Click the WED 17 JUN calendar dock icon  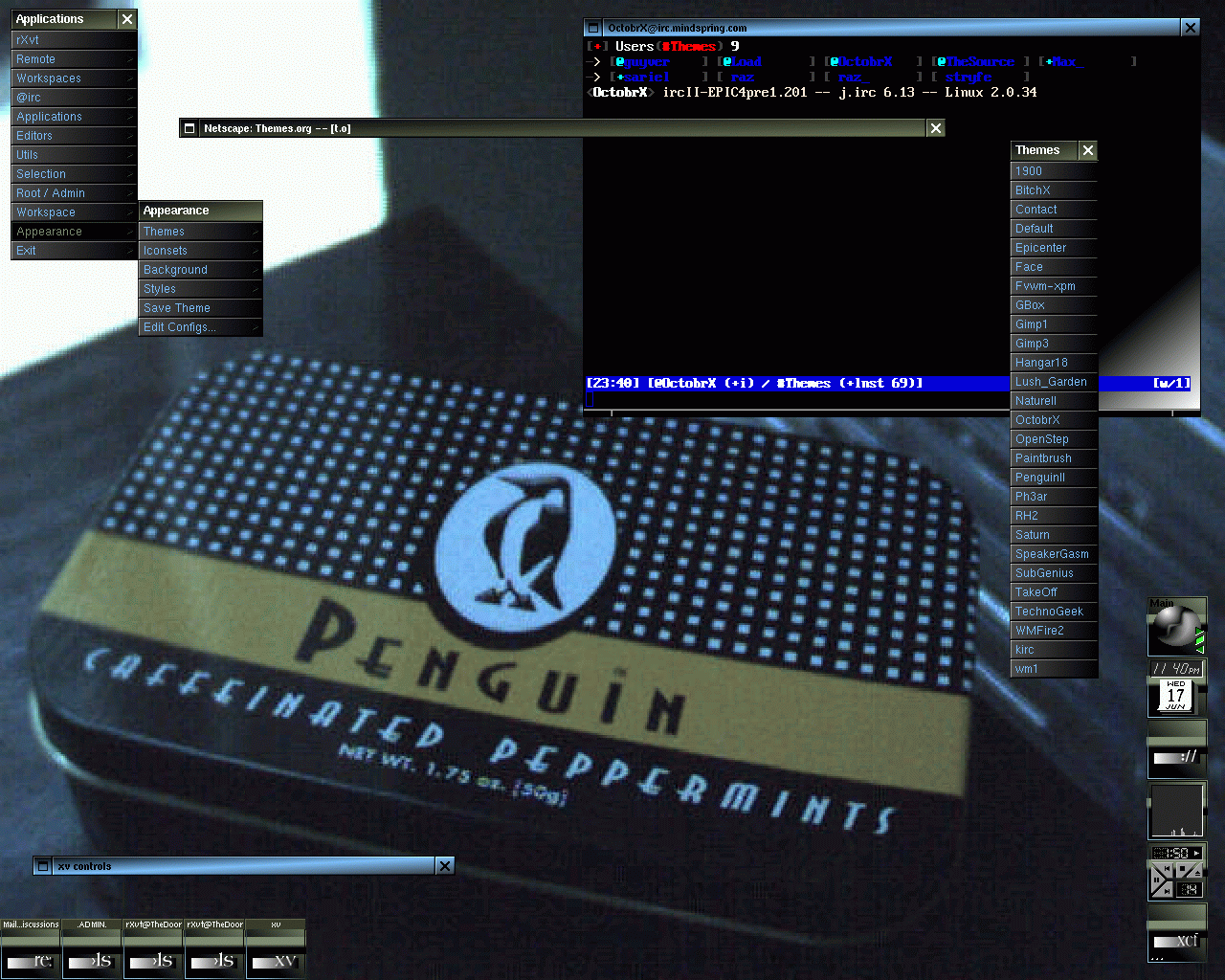tap(1177, 696)
